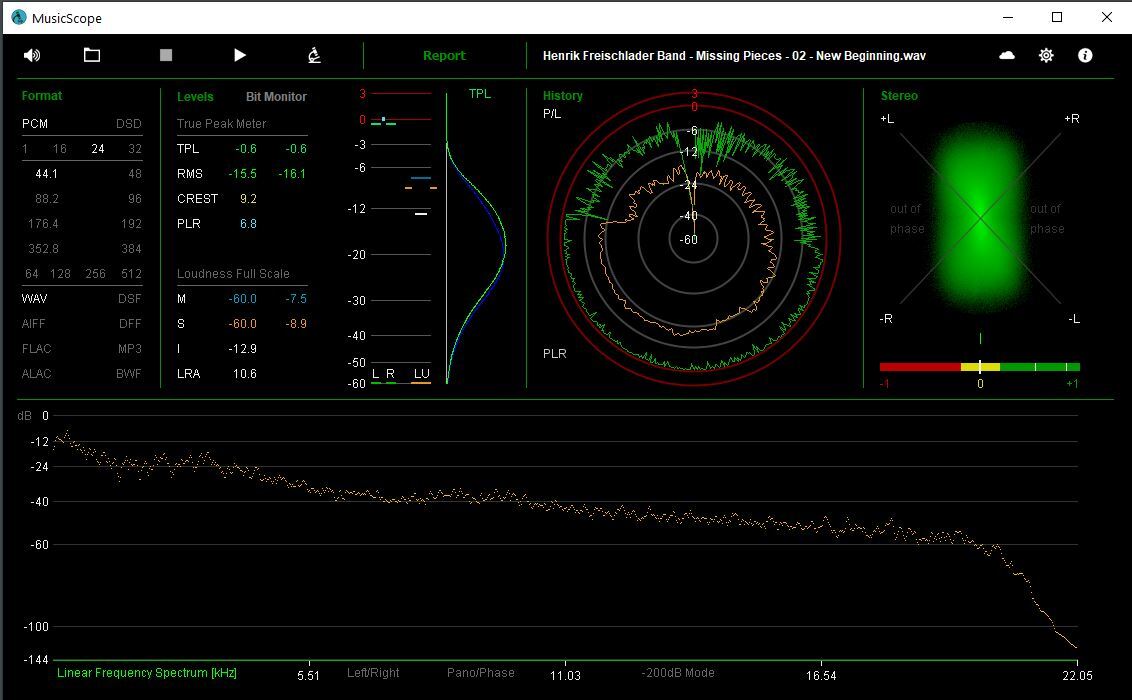1132x700 pixels.
Task: Select the LU indicator under the meter
Action: point(421,374)
